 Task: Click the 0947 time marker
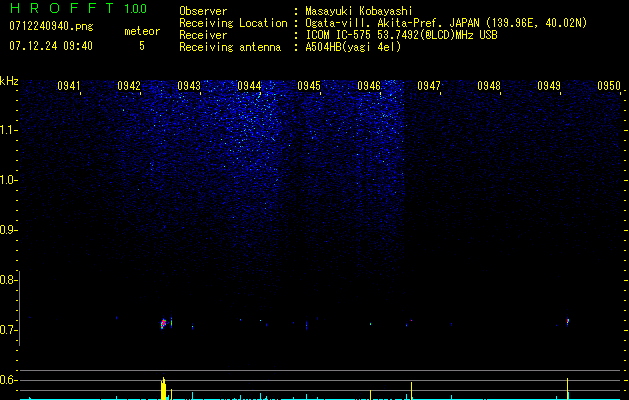(429, 86)
